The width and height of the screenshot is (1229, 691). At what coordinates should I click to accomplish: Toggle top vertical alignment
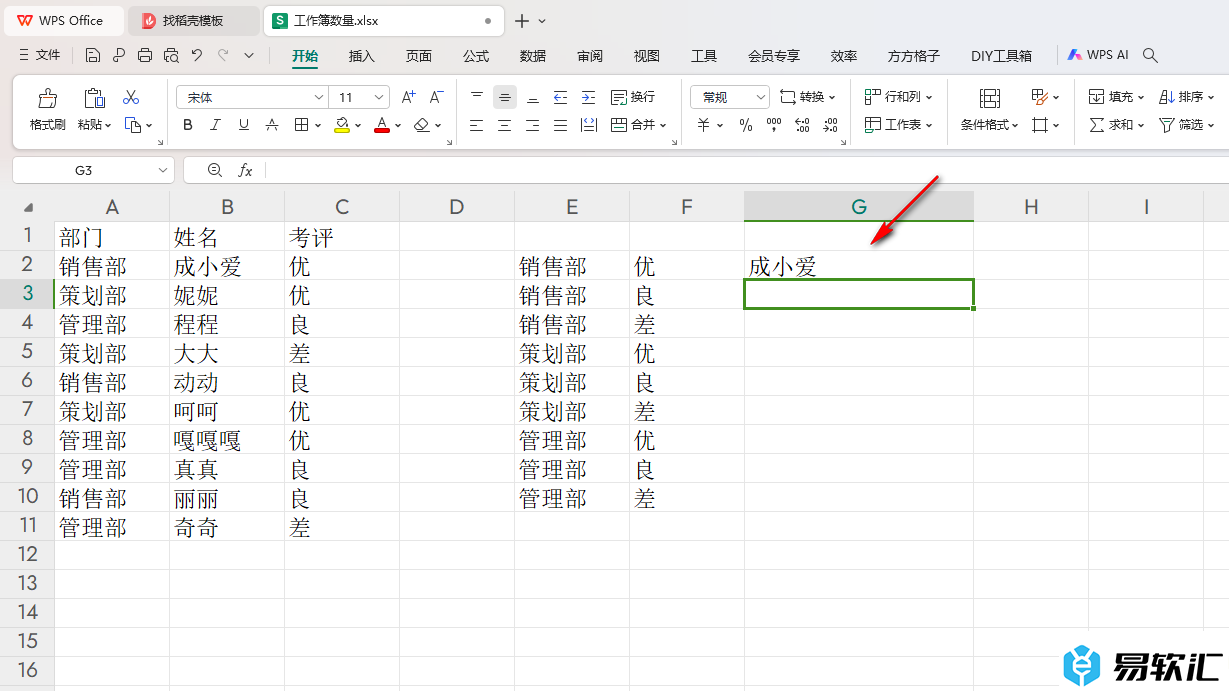476,97
